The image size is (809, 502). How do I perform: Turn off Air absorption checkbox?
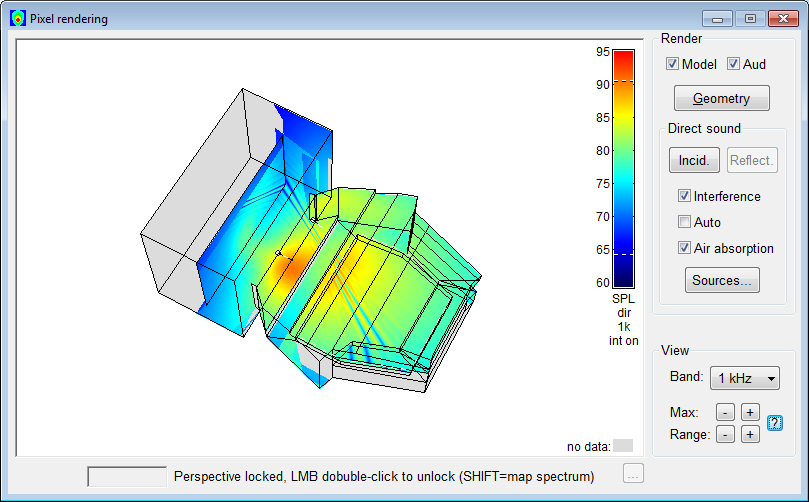coord(685,248)
